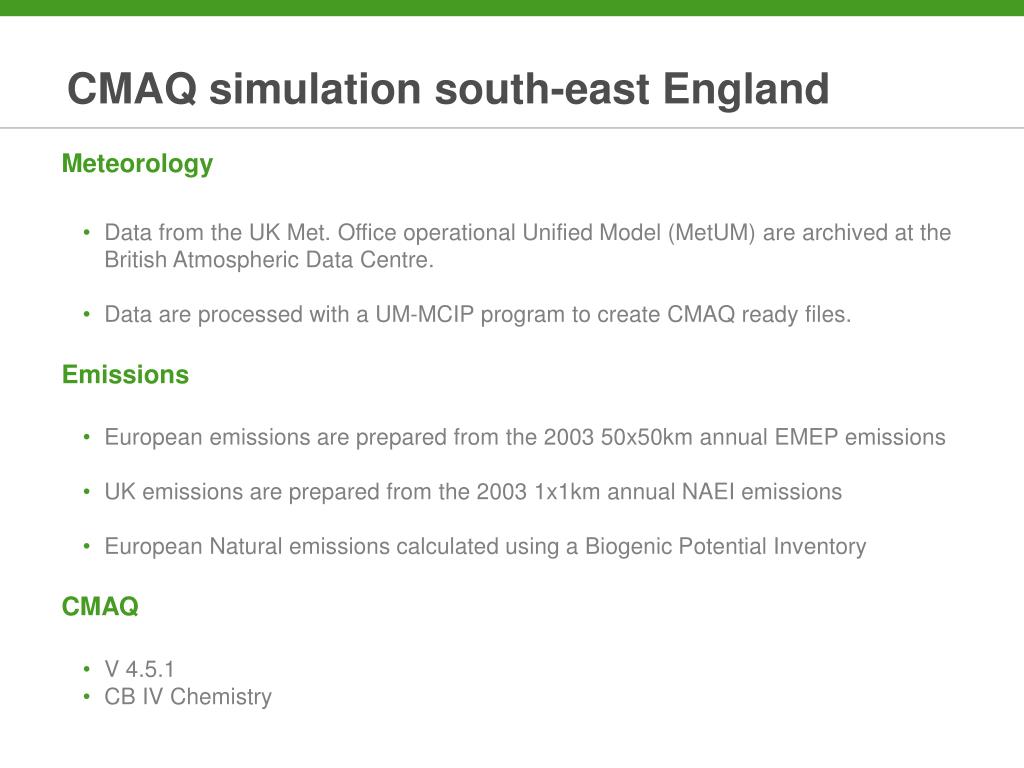The width and height of the screenshot is (1024, 768).
Task: Click the text 1x1km in UK emissions line
Action: tap(567, 492)
